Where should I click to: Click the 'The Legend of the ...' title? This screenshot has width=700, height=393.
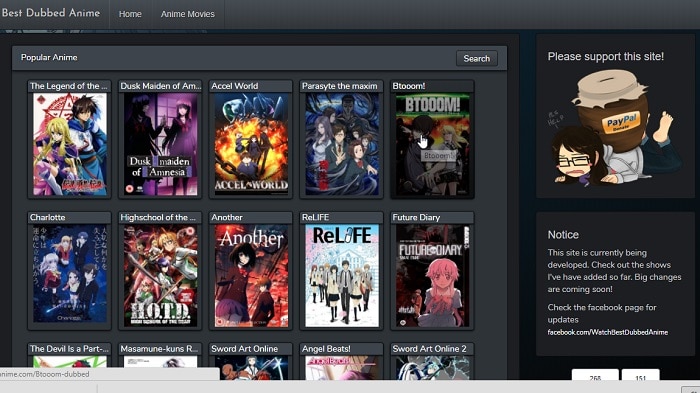(x=69, y=86)
